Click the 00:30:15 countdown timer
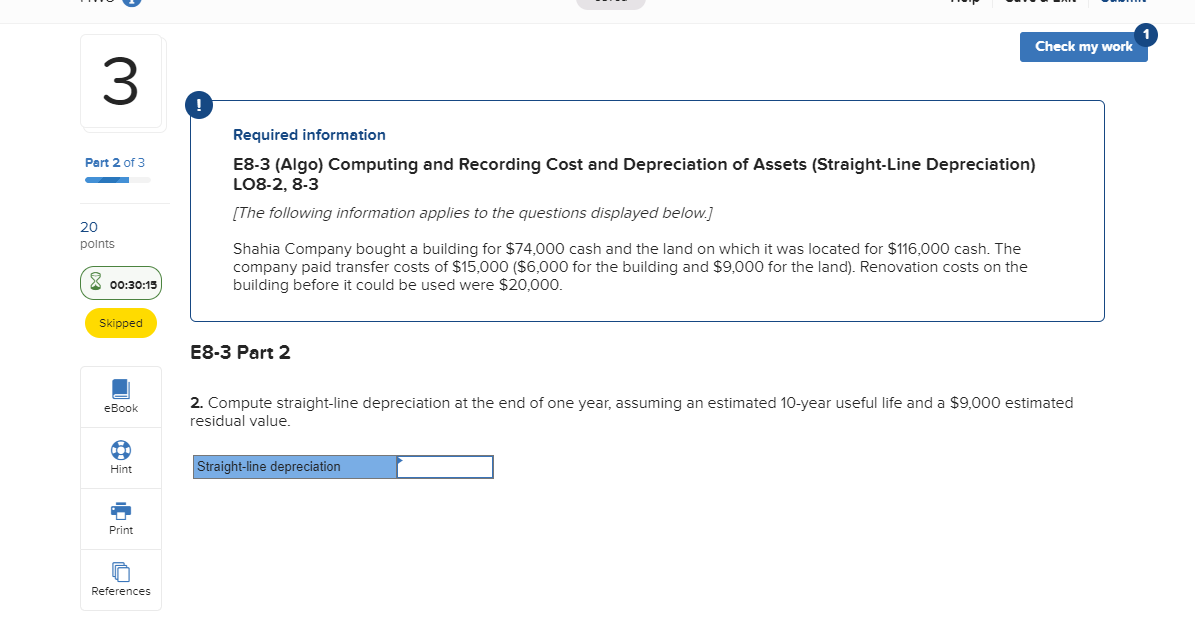Screen dimensions: 1195x644 128,283
